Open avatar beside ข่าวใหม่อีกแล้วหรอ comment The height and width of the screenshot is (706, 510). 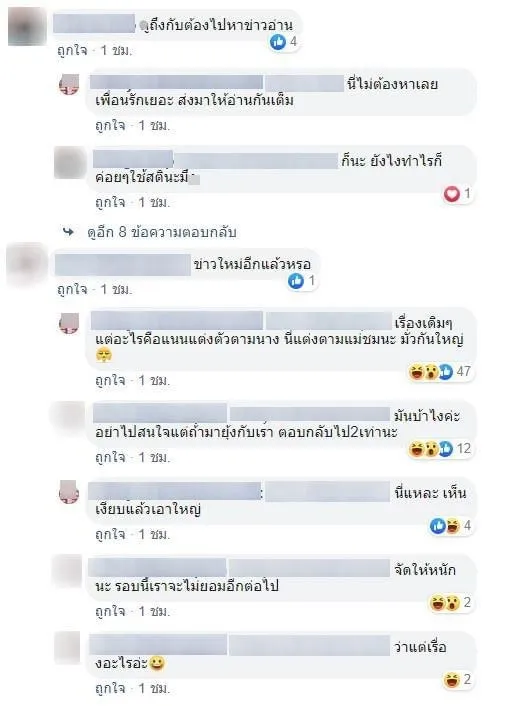tap(27, 265)
